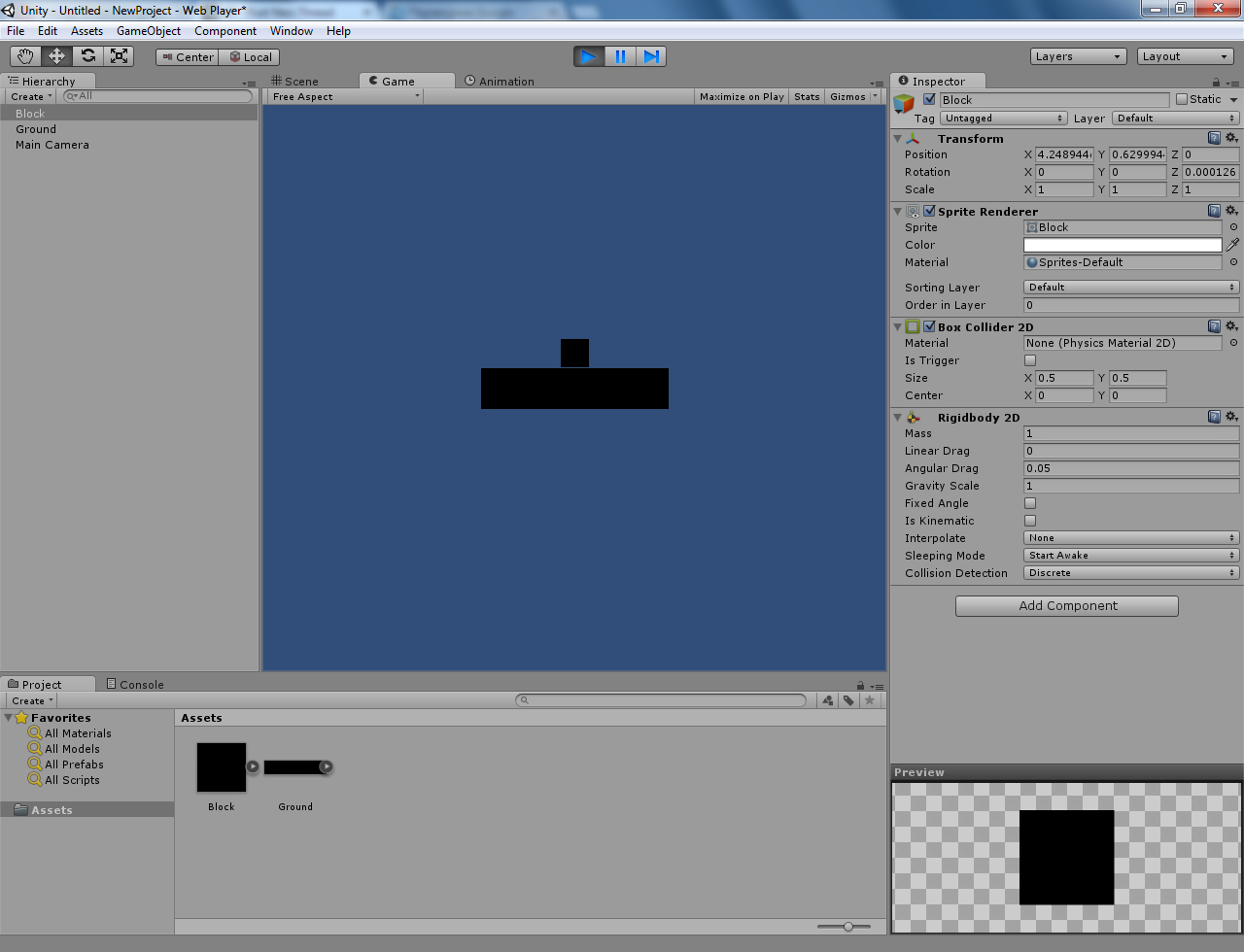This screenshot has width=1244, height=952.
Task: Switch to the Scene tab
Action: tap(302, 81)
